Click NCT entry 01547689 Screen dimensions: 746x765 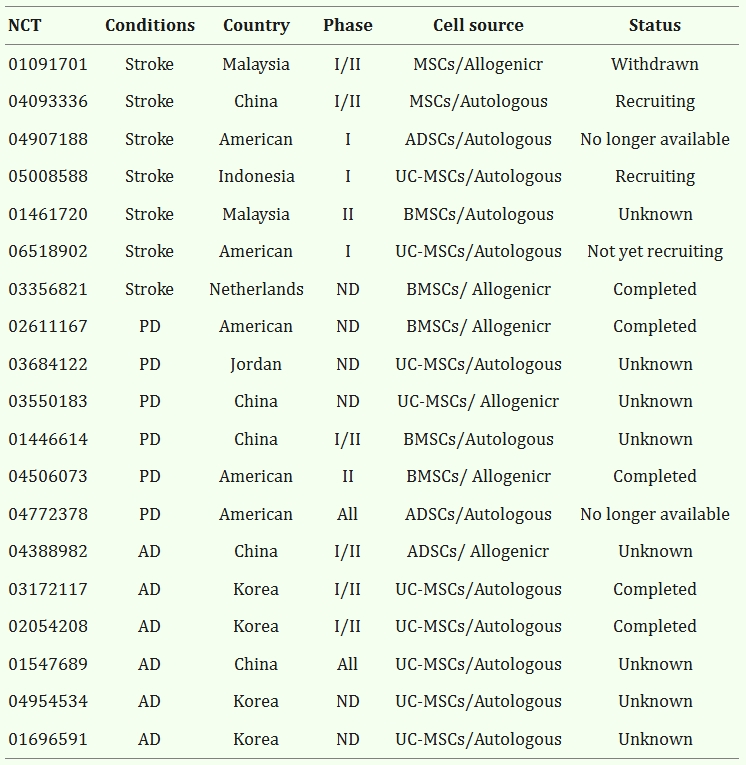(48, 664)
